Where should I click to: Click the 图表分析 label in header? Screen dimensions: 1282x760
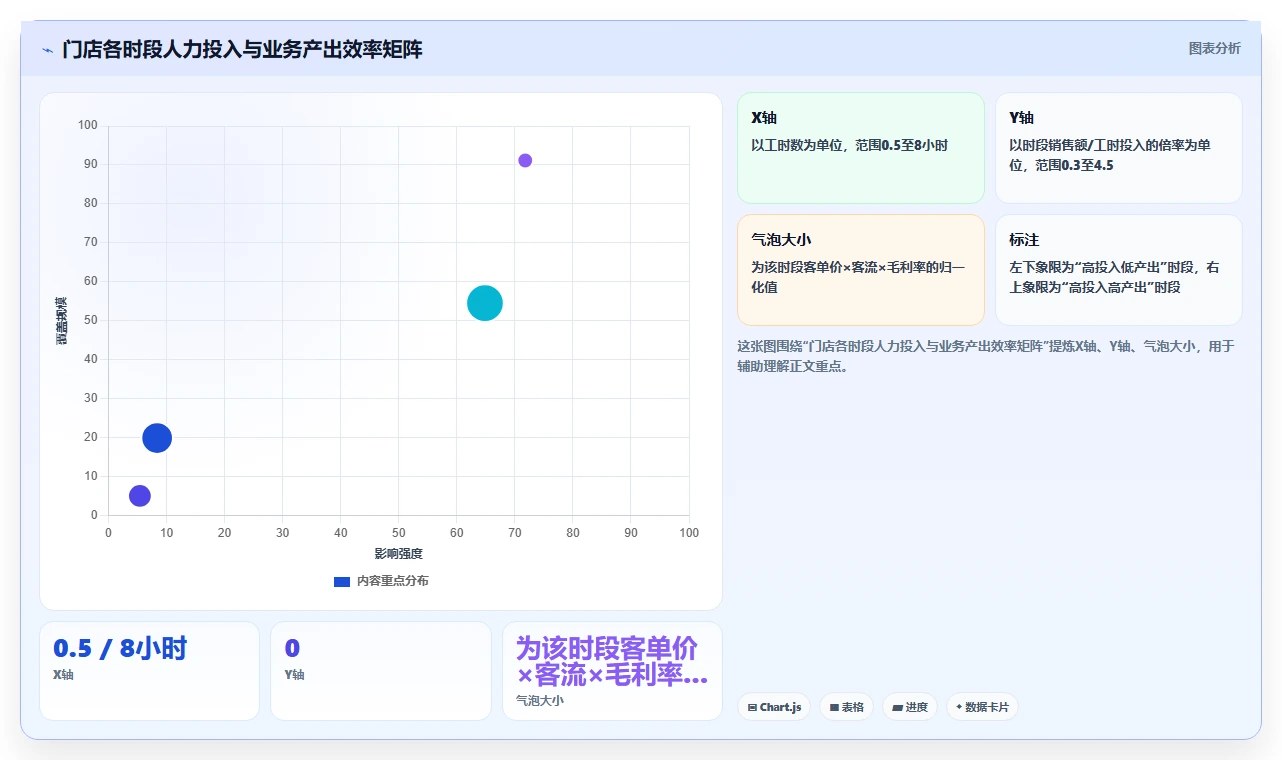[x=1214, y=48]
